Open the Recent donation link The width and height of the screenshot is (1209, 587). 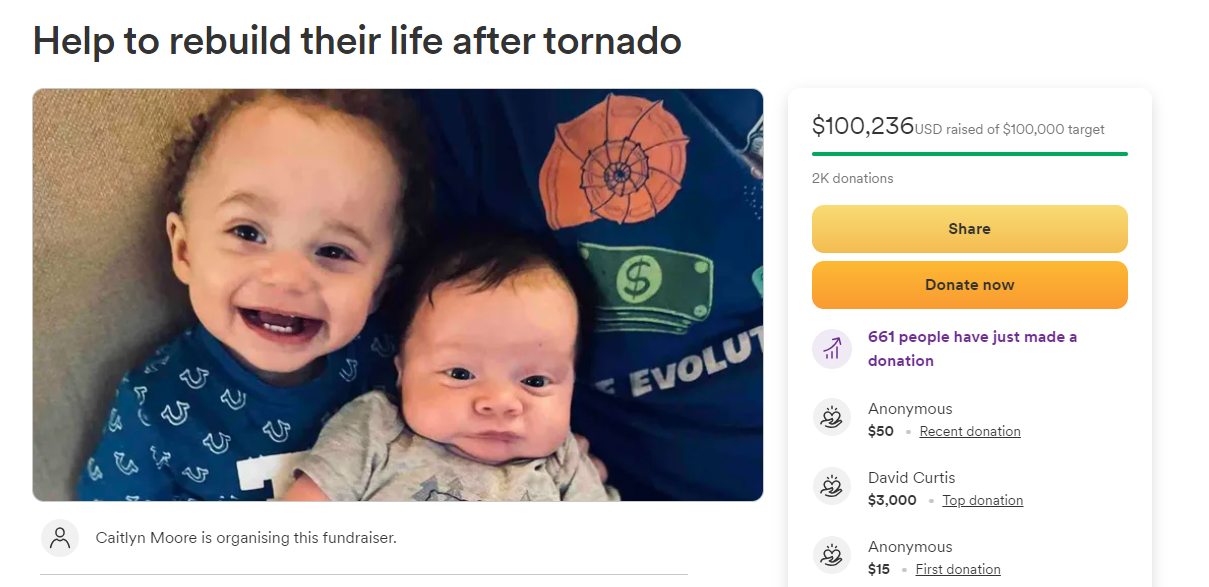point(970,432)
